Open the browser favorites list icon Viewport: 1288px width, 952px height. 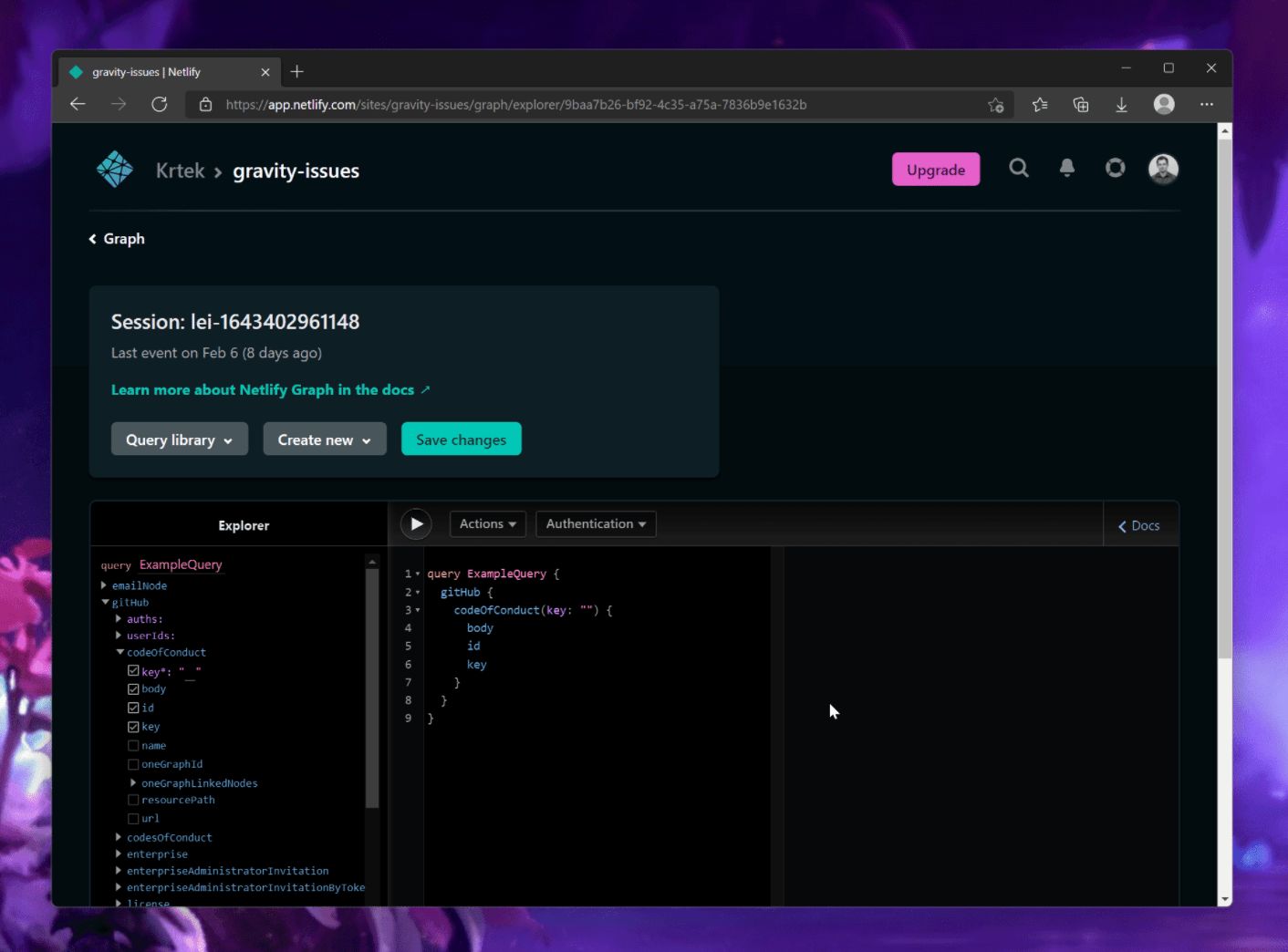pyautogui.click(x=1040, y=105)
